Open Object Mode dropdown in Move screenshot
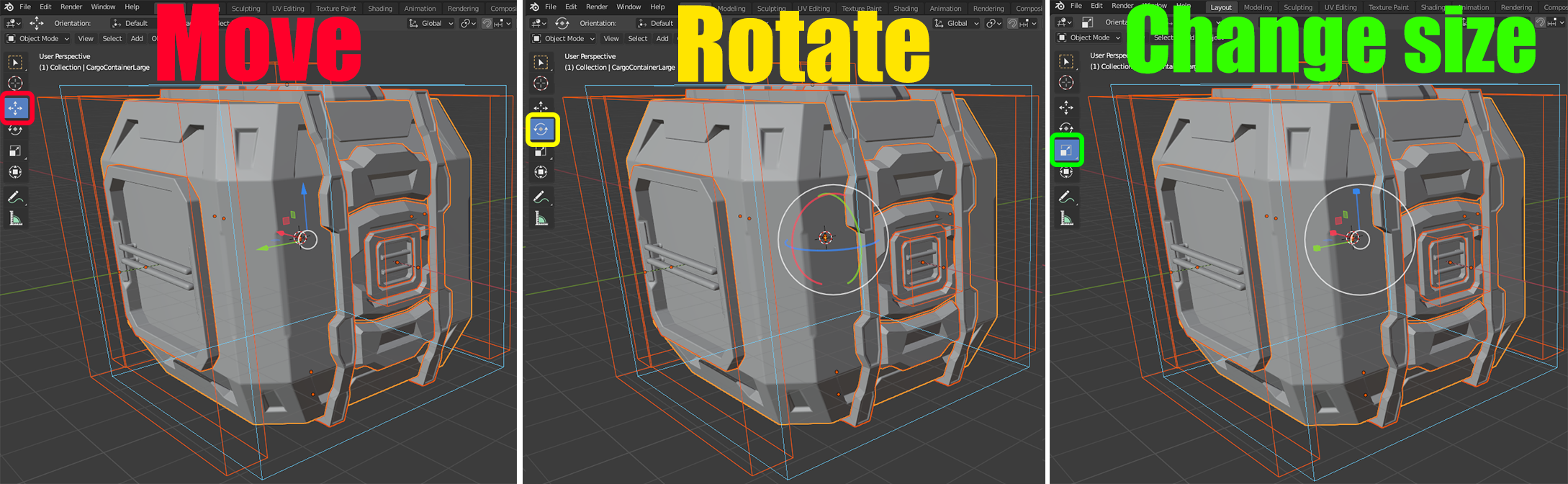1568x484 pixels. 38,38
